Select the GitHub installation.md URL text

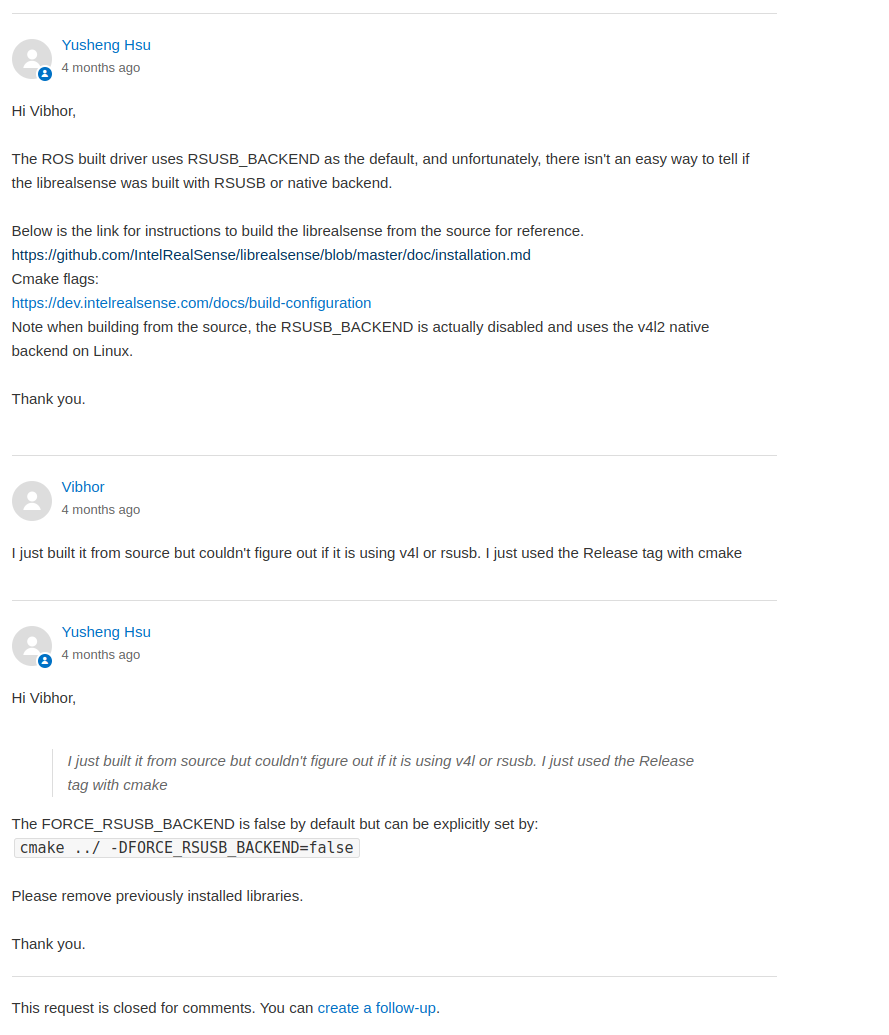270,254
